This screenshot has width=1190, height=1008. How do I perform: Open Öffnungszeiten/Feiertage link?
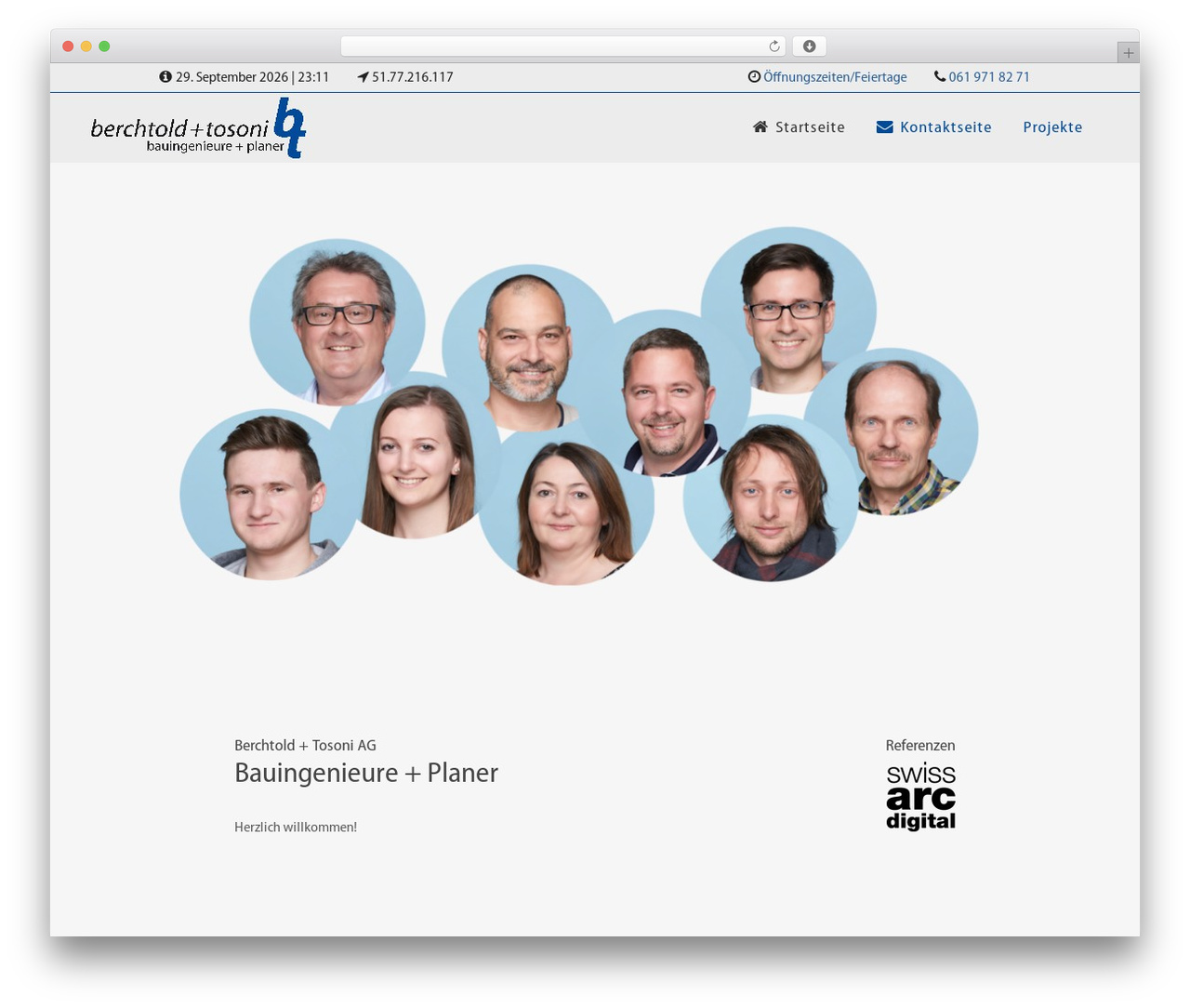835,77
